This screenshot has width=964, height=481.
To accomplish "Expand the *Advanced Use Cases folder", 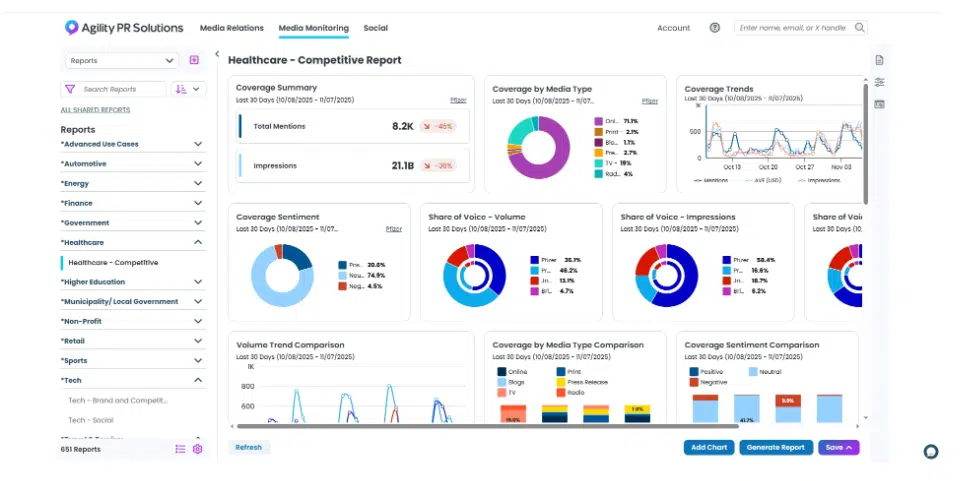I will pos(198,144).
